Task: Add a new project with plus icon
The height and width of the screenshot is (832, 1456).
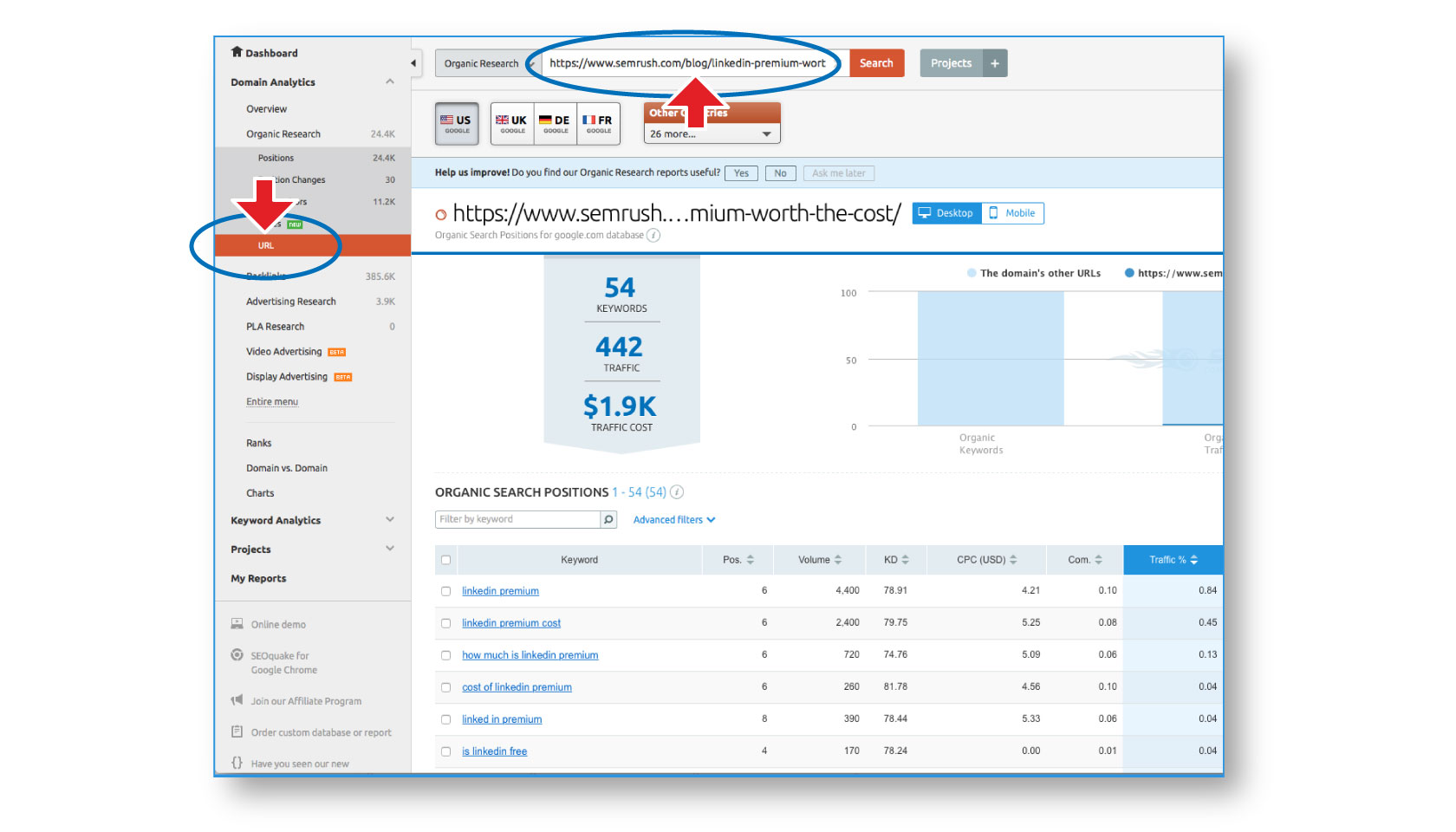Action: pos(995,63)
